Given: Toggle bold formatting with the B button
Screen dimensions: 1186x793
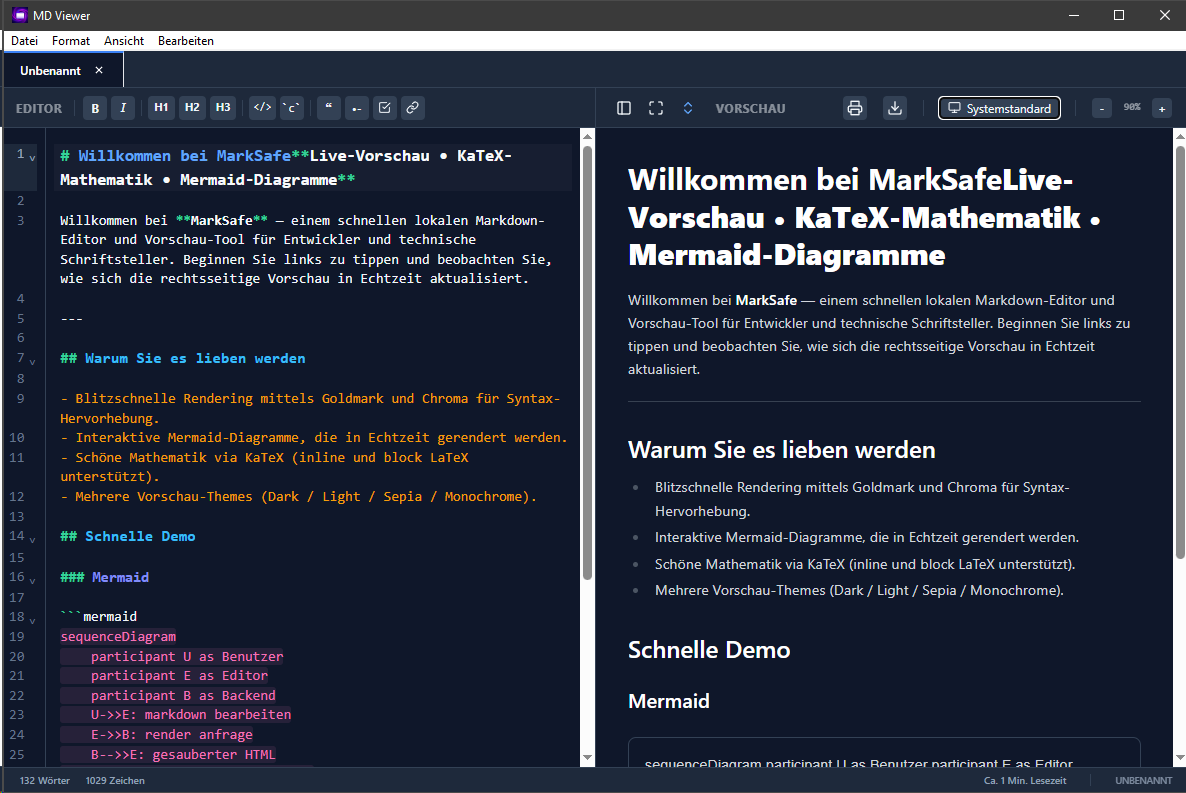Looking at the screenshot, I should click(95, 108).
